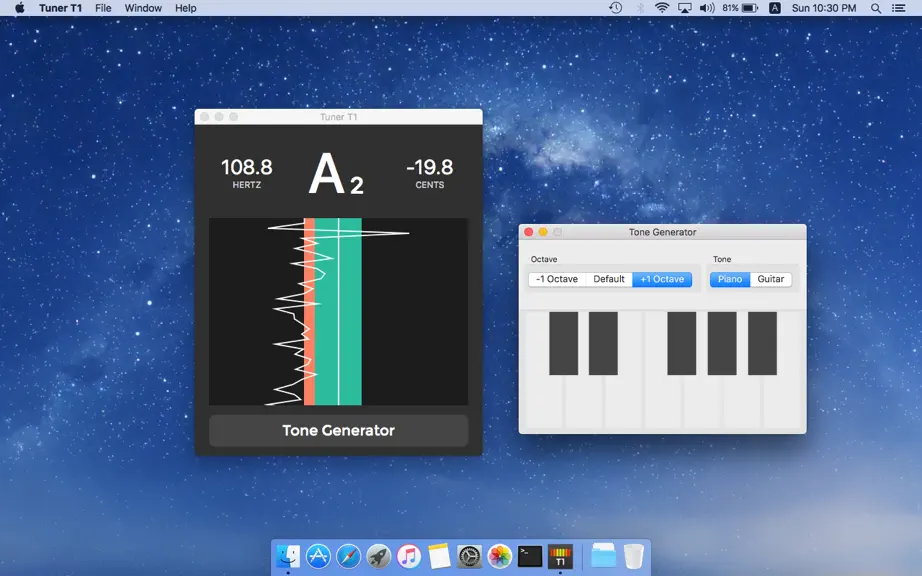The height and width of the screenshot is (576, 922).
Task: Launch iTunes from the Dock
Action: click(x=409, y=556)
